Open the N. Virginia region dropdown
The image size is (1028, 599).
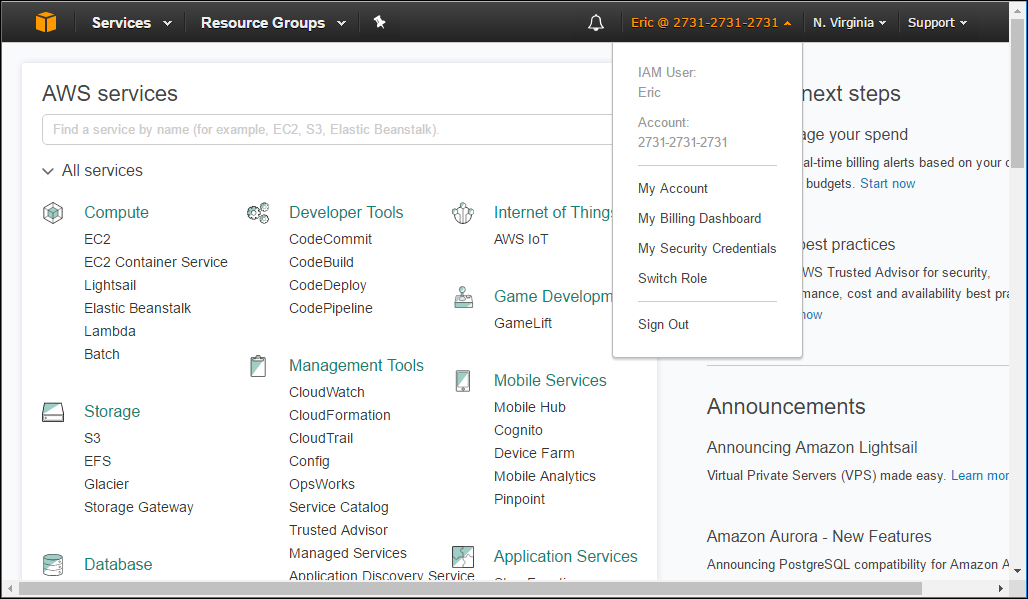click(850, 22)
